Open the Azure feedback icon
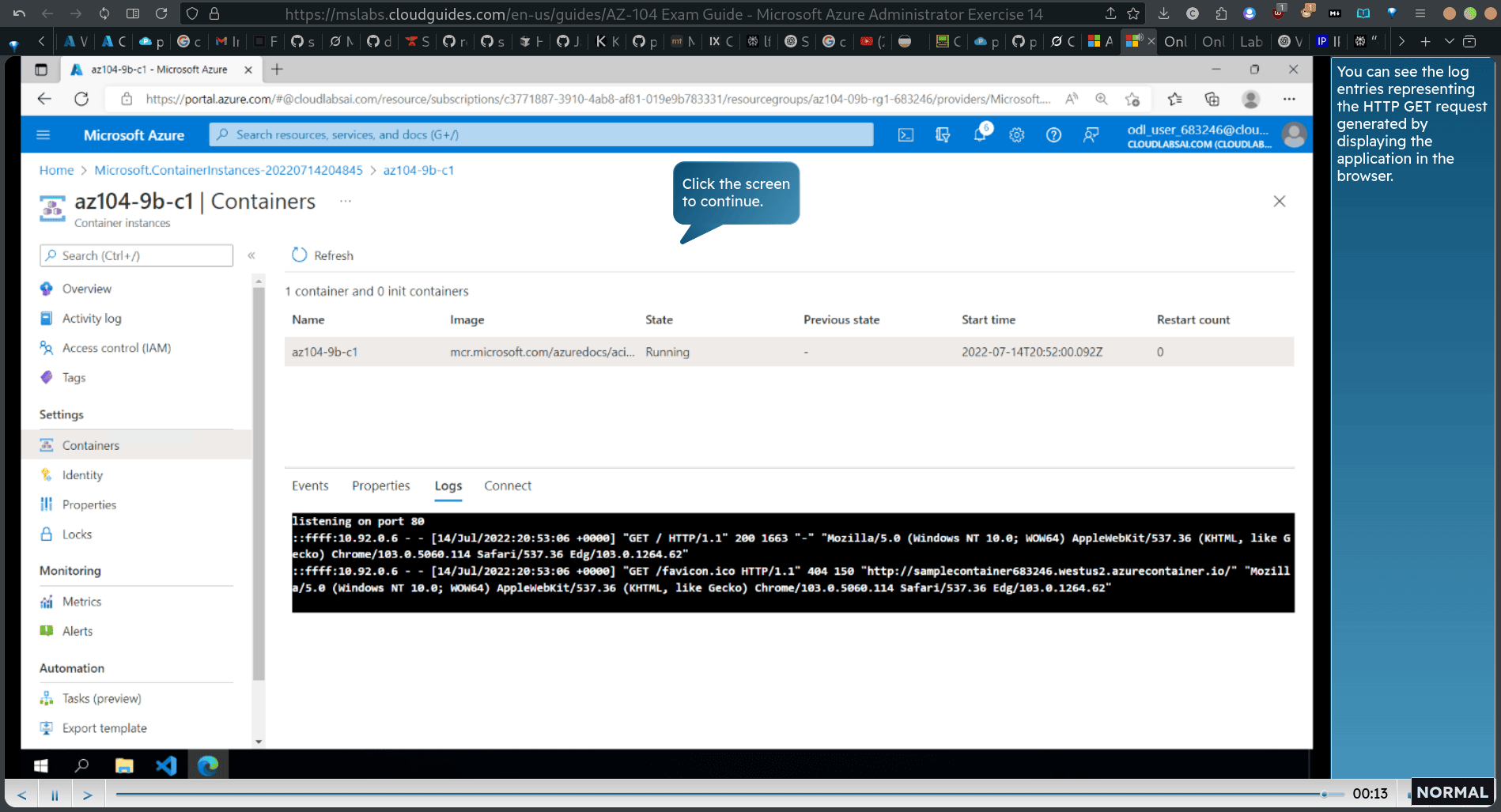1501x812 pixels. tap(1091, 135)
